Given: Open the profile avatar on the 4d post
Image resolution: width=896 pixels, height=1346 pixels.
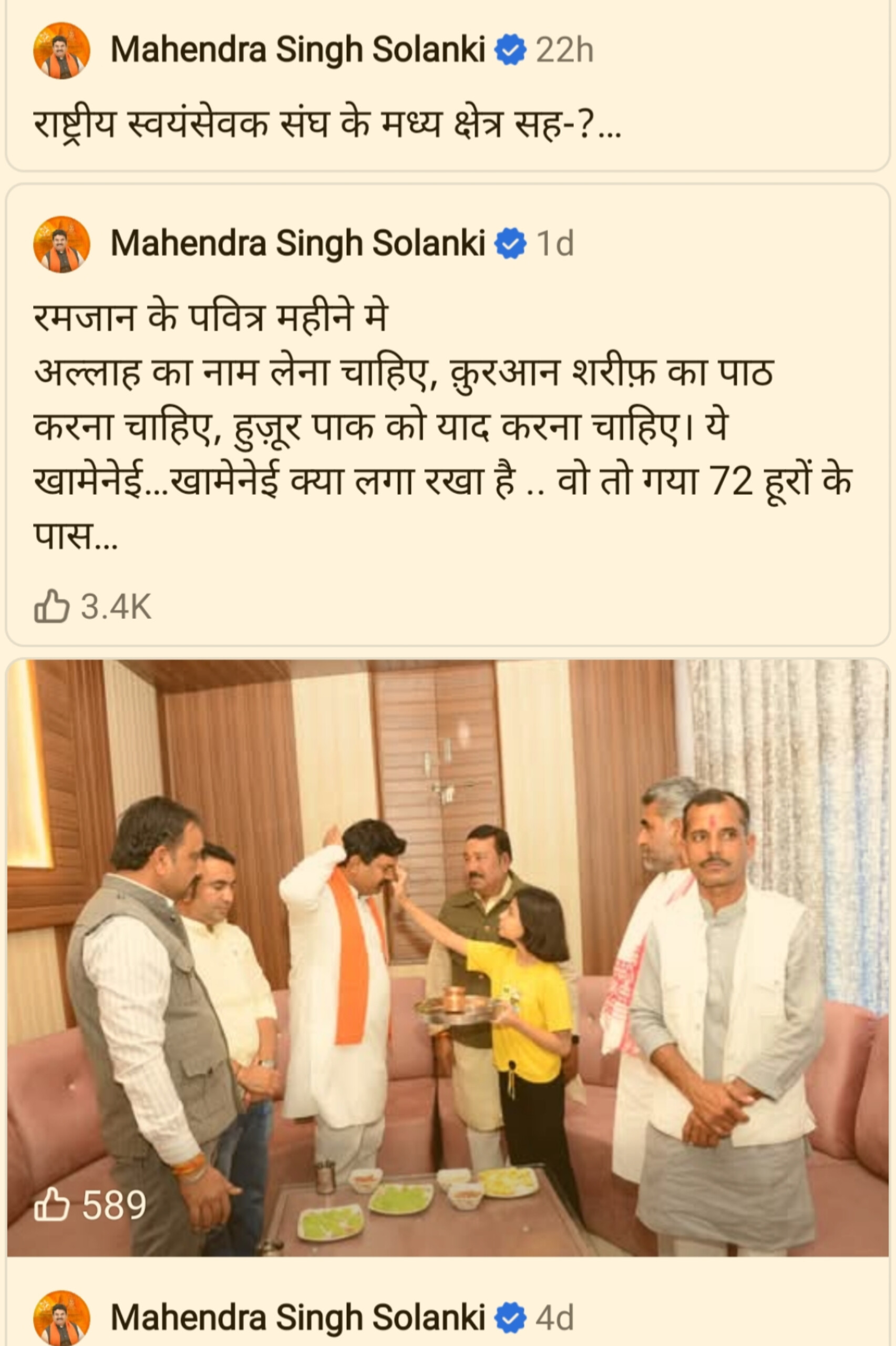Looking at the screenshot, I should click(61, 1318).
